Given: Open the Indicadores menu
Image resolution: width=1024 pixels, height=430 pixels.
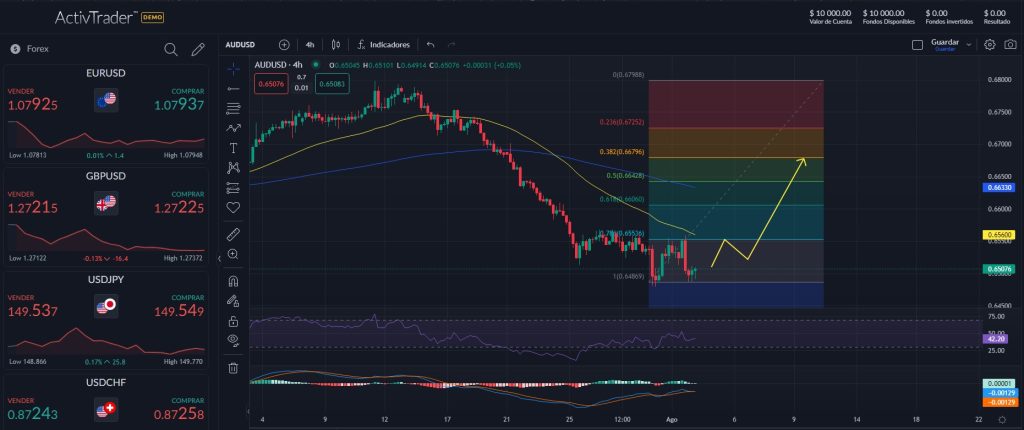Looking at the screenshot, I should click(382, 44).
